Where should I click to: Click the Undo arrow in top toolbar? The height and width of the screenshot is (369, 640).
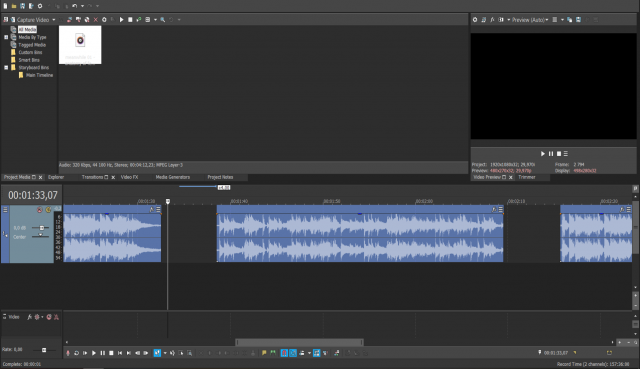pyautogui.click(x=74, y=6)
